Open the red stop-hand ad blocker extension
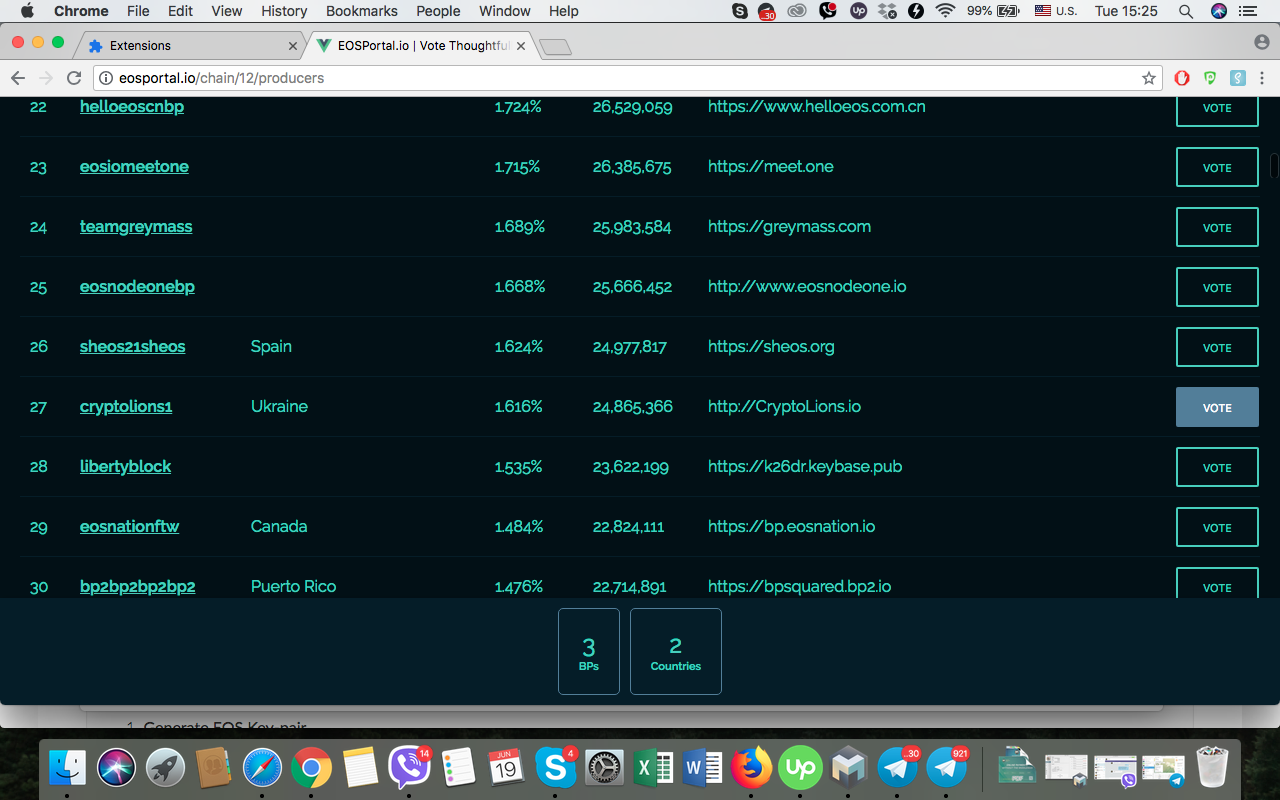The height and width of the screenshot is (800, 1280). pos(1182,78)
